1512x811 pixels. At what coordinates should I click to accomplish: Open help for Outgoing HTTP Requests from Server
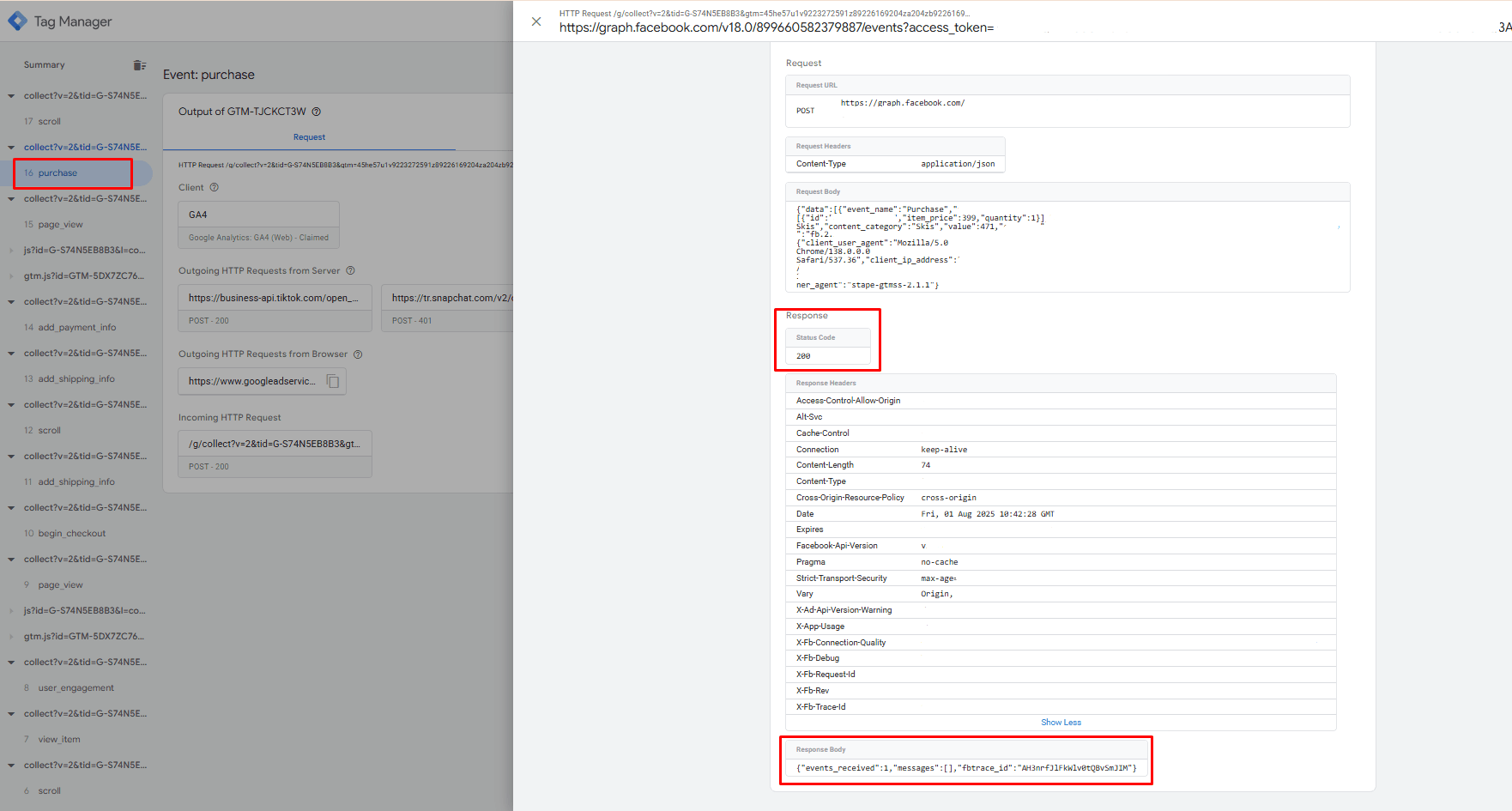(x=350, y=270)
